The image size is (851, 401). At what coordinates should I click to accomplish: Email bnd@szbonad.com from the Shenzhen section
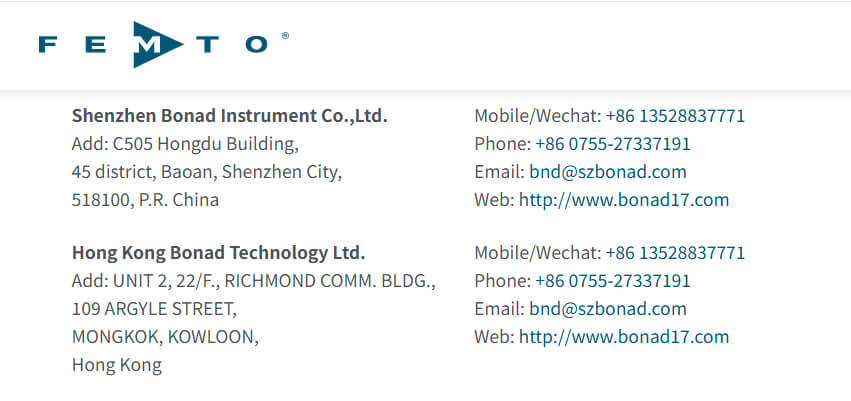(608, 172)
